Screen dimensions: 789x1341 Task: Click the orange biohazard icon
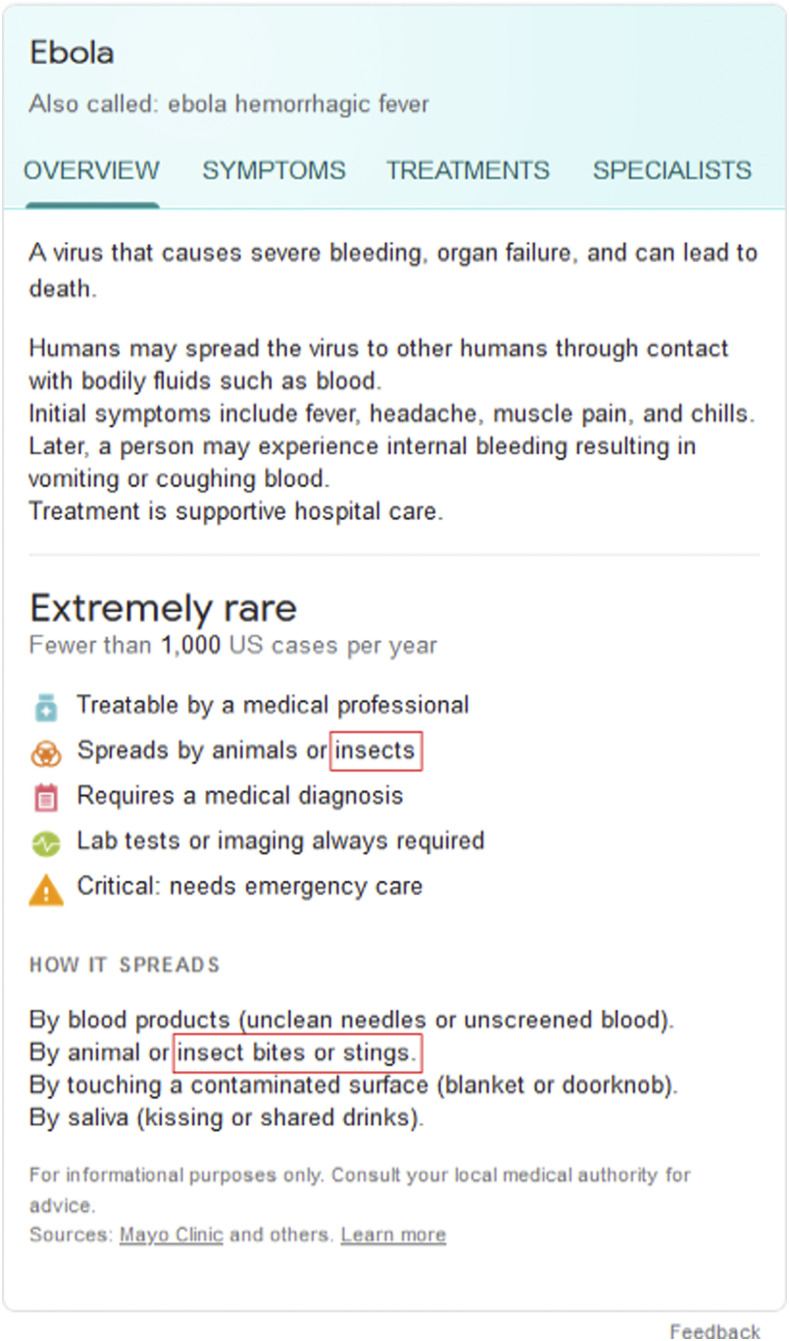tap(46, 752)
